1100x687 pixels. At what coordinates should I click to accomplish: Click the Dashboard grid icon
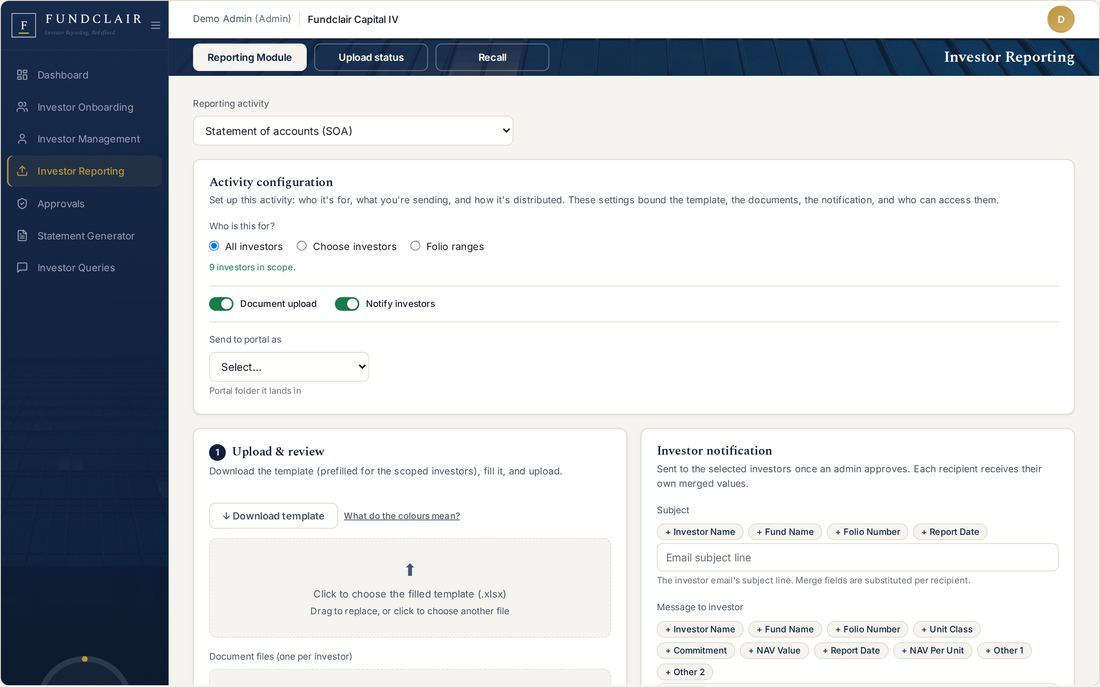coord(22,74)
